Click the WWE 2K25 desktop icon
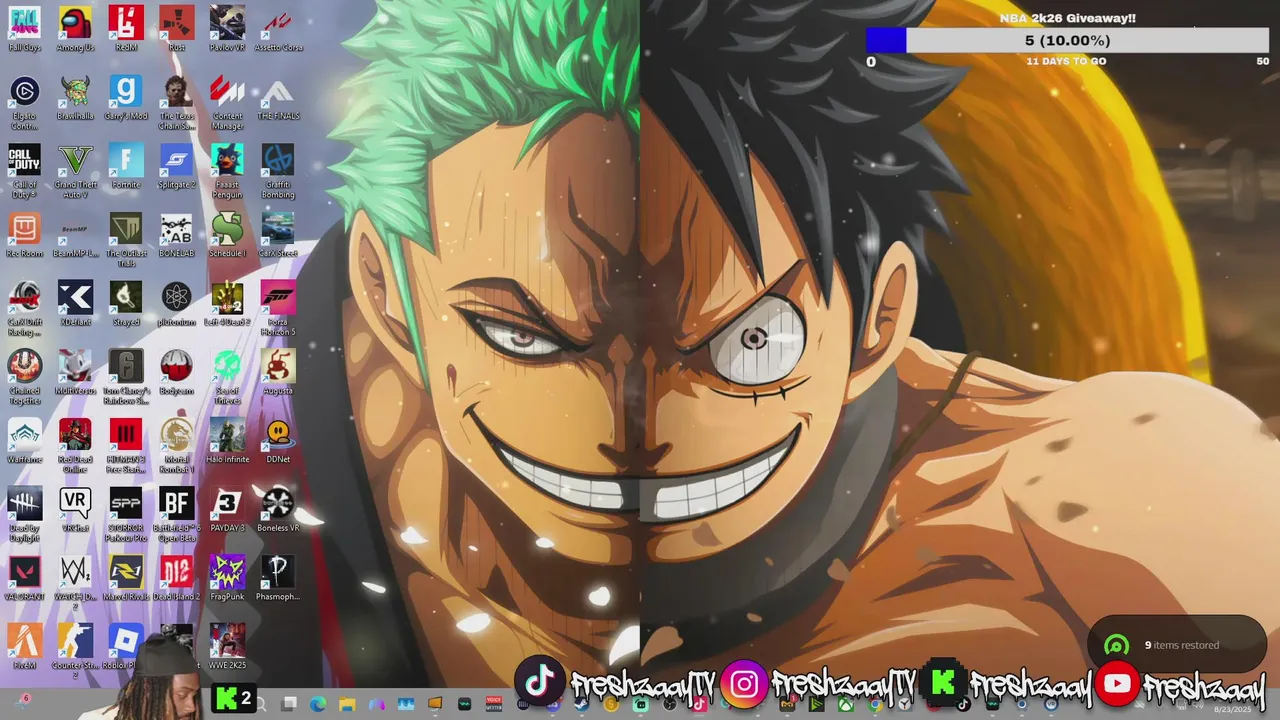The width and height of the screenshot is (1280, 720). (227, 646)
